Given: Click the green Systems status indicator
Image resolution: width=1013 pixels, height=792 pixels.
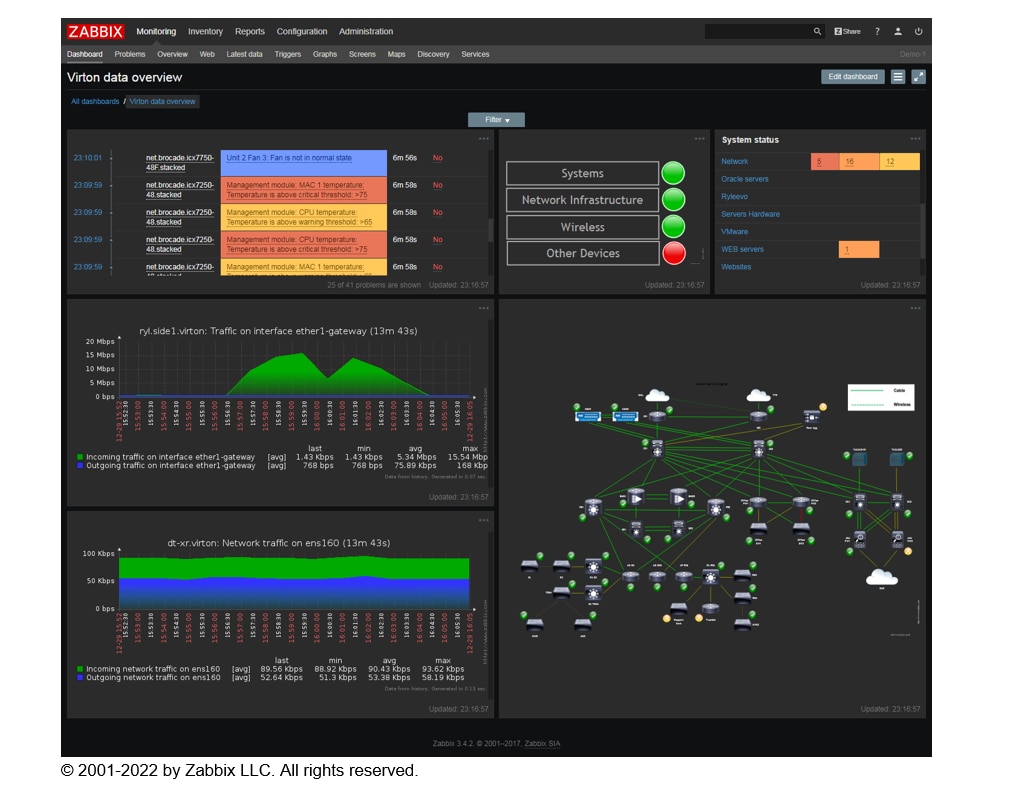Looking at the screenshot, I should click(x=673, y=173).
